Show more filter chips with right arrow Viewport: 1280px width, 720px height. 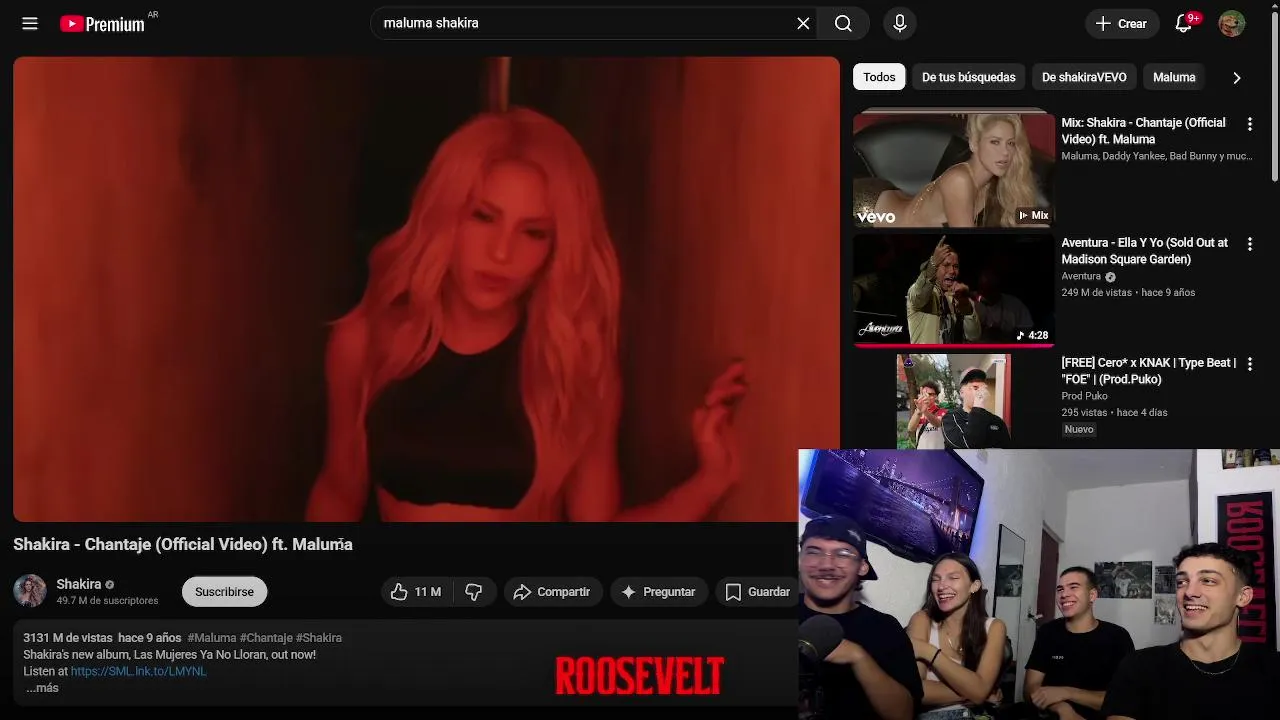1237,77
